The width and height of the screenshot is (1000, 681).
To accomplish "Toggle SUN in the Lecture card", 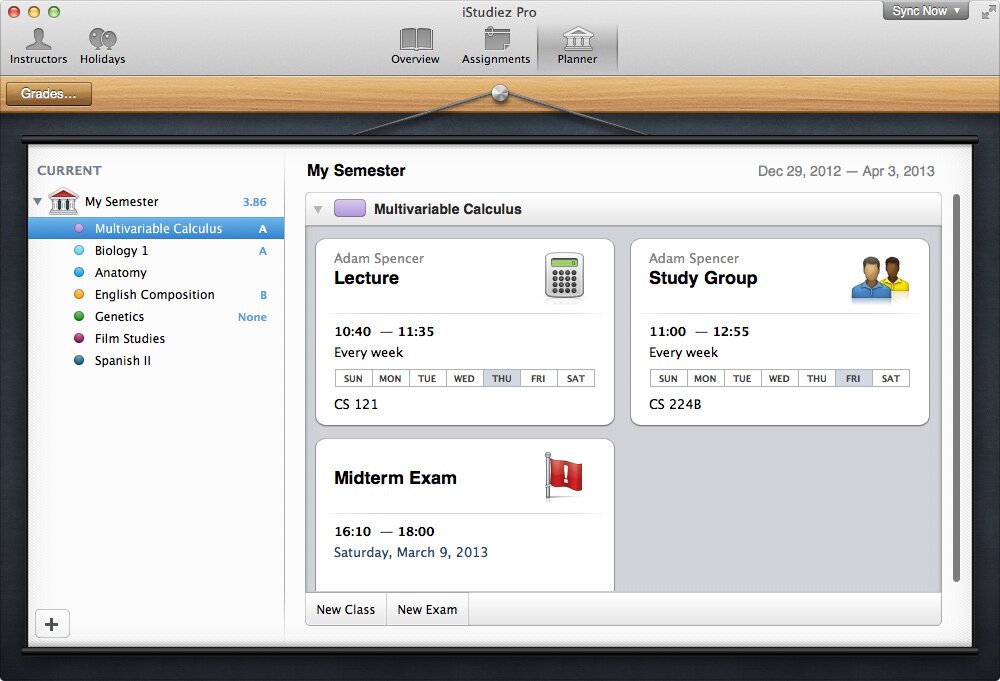I will tap(353, 378).
